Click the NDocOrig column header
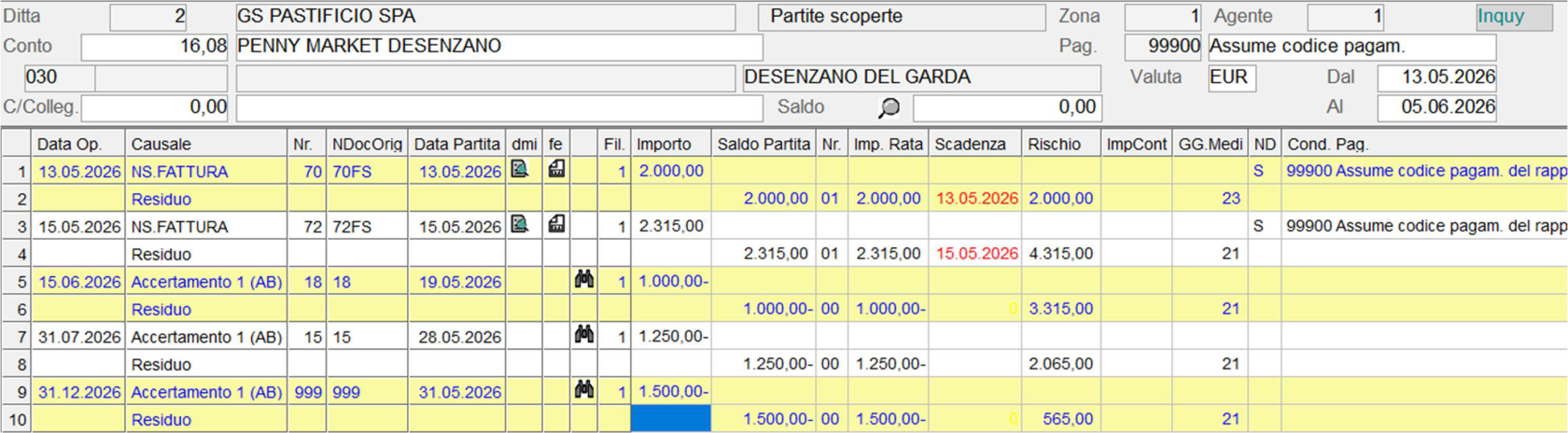 [x=368, y=144]
